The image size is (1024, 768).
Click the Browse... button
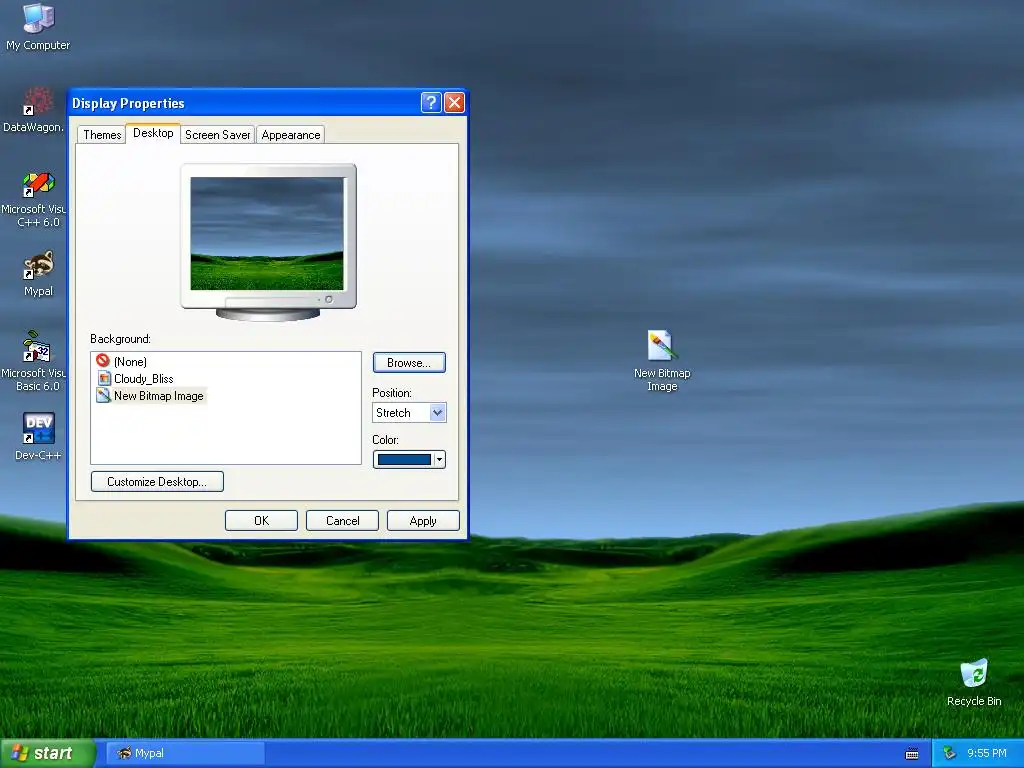click(409, 362)
